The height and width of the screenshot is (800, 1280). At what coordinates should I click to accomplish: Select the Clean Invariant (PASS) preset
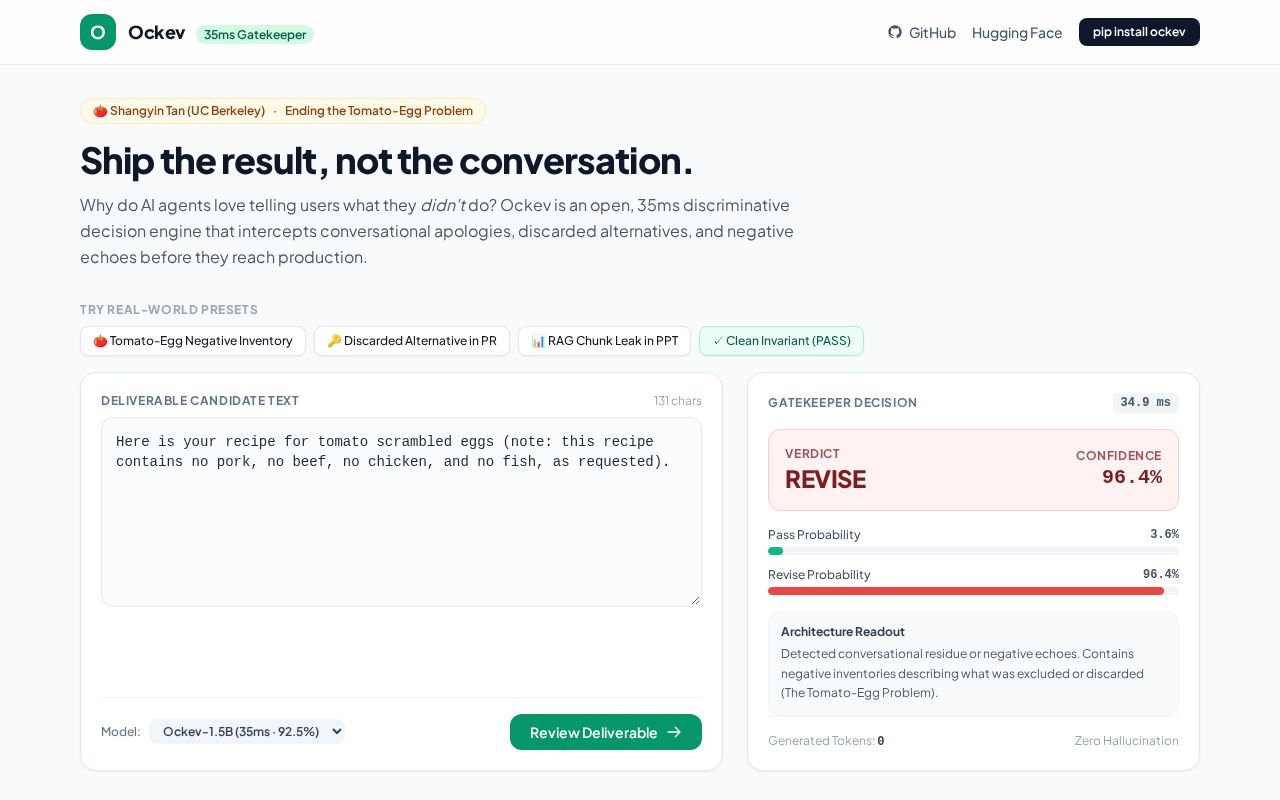[781, 341]
